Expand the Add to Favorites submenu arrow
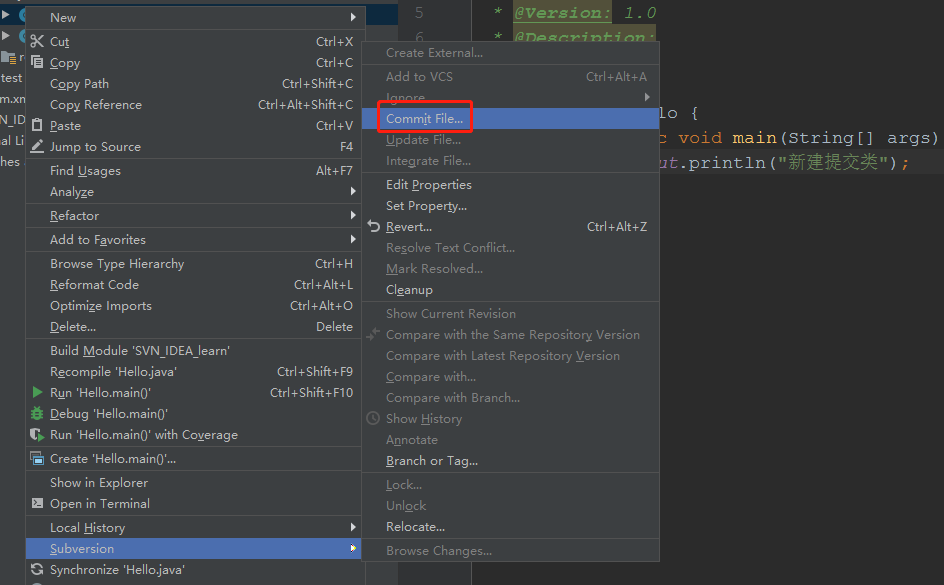The height and width of the screenshot is (585, 944). point(353,240)
